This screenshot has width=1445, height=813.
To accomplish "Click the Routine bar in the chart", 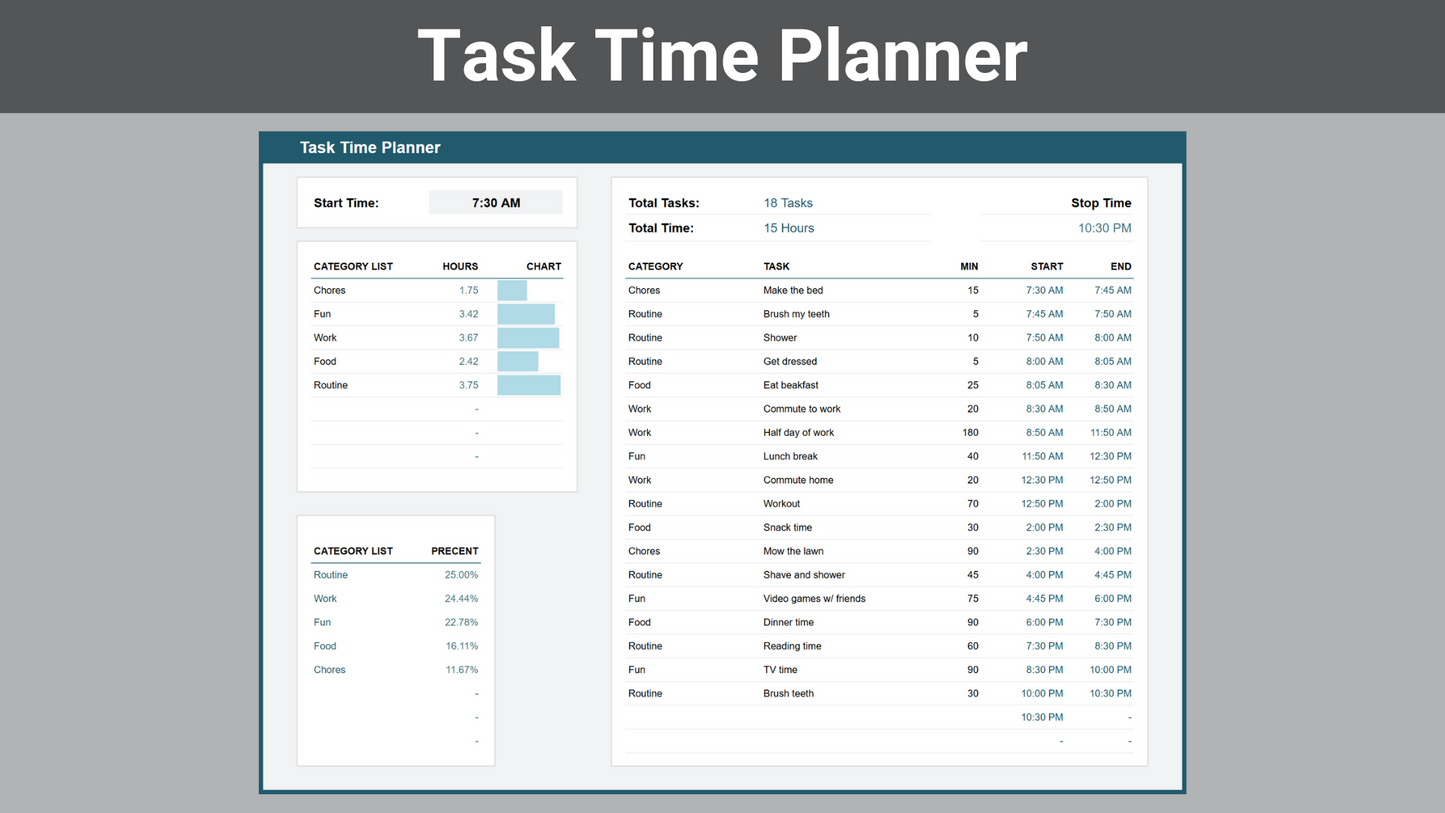I will (x=529, y=385).
